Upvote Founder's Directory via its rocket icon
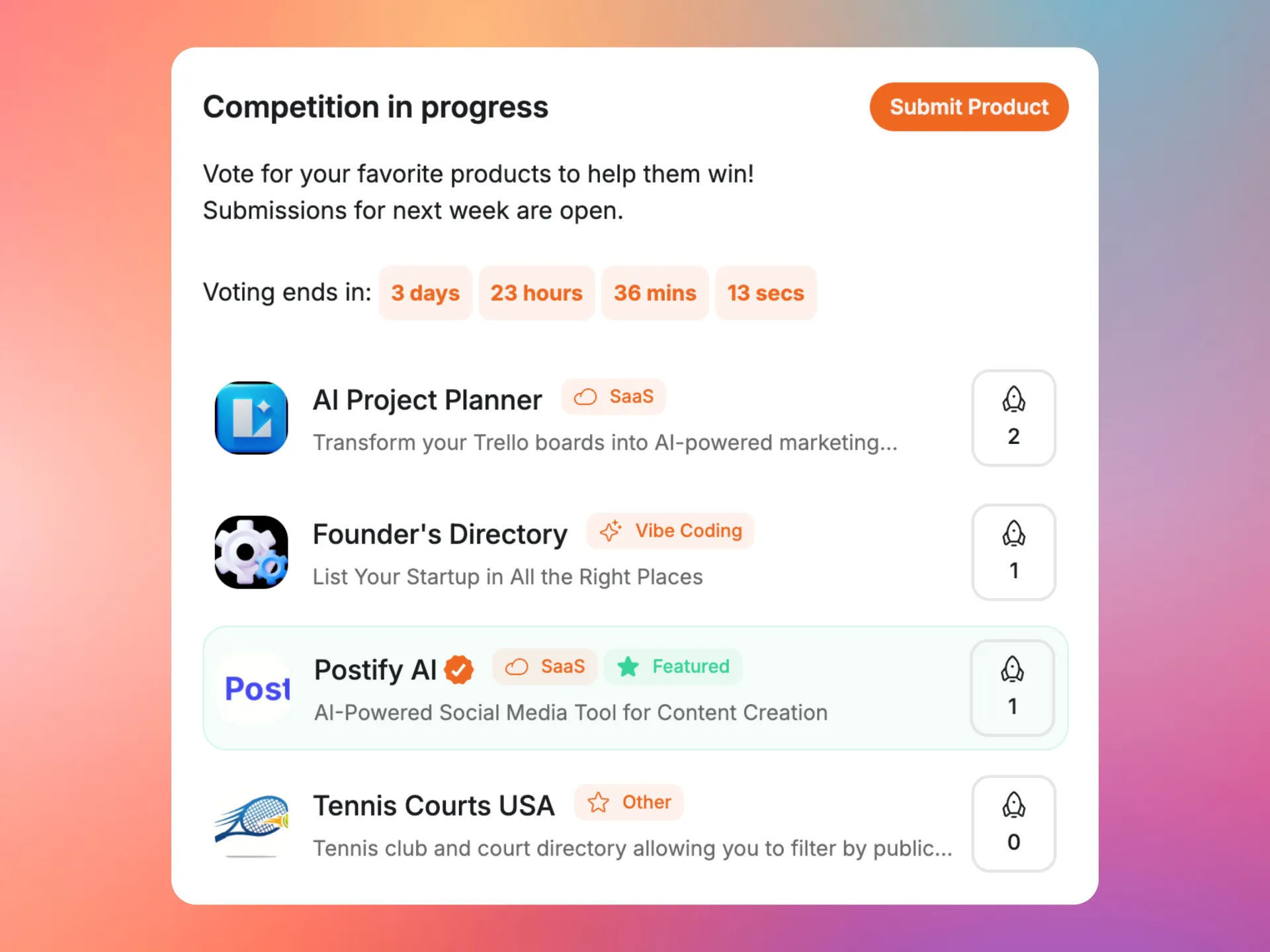This screenshot has height=952, width=1270. (1013, 552)
